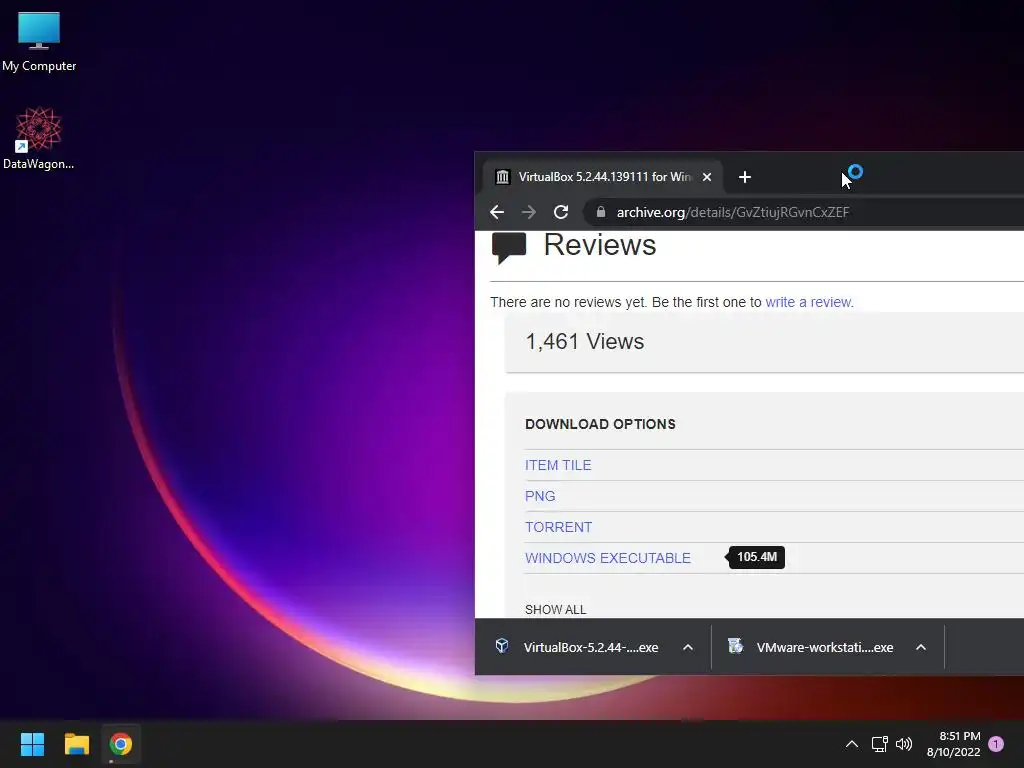Download the ITEM TILE option
This screenshot has height=768, width=1024.
558,465
